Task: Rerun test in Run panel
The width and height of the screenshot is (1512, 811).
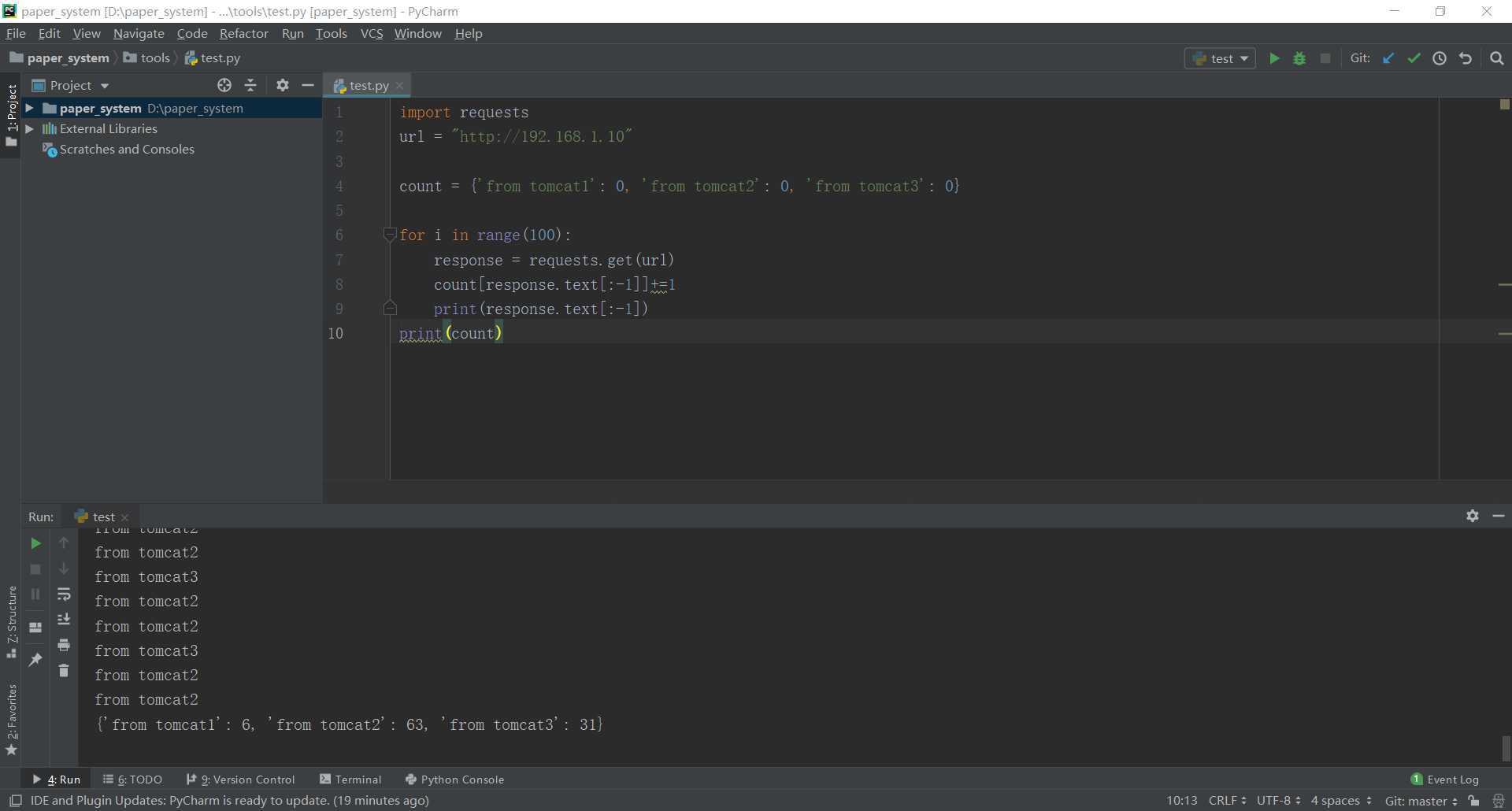Action: (x=35, y=543)
